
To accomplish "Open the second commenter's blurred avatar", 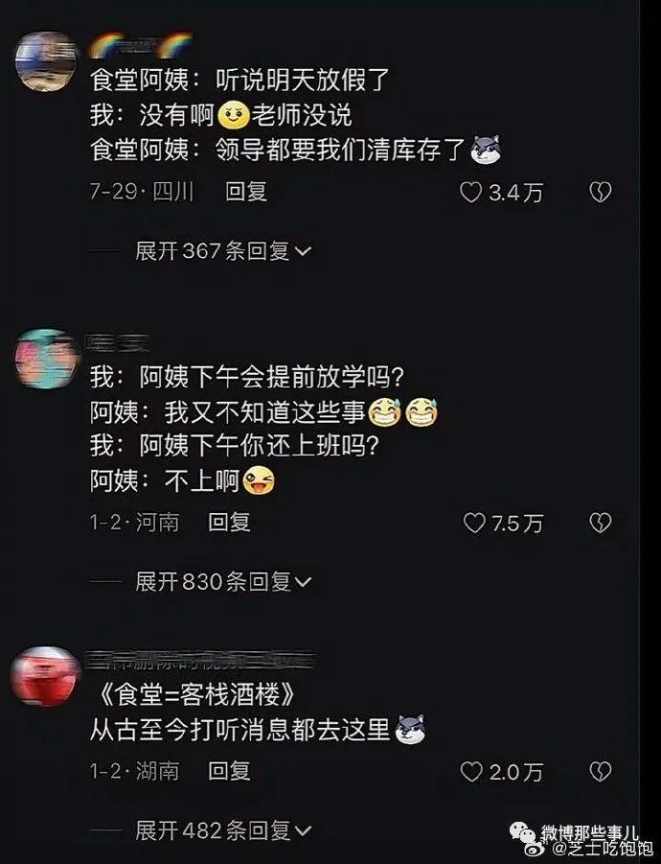I will 46,359.
